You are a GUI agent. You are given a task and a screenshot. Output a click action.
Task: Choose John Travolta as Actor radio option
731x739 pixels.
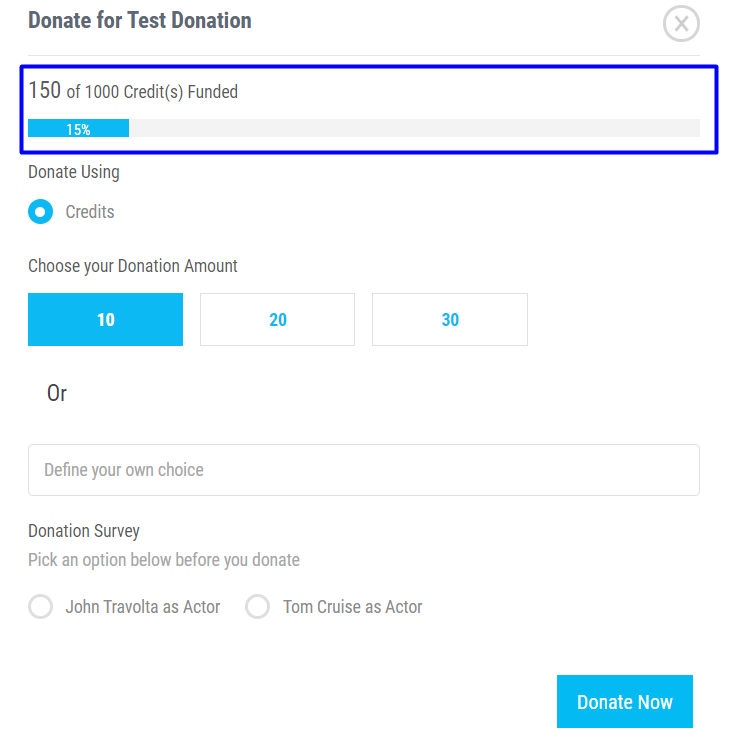[41, 606]
